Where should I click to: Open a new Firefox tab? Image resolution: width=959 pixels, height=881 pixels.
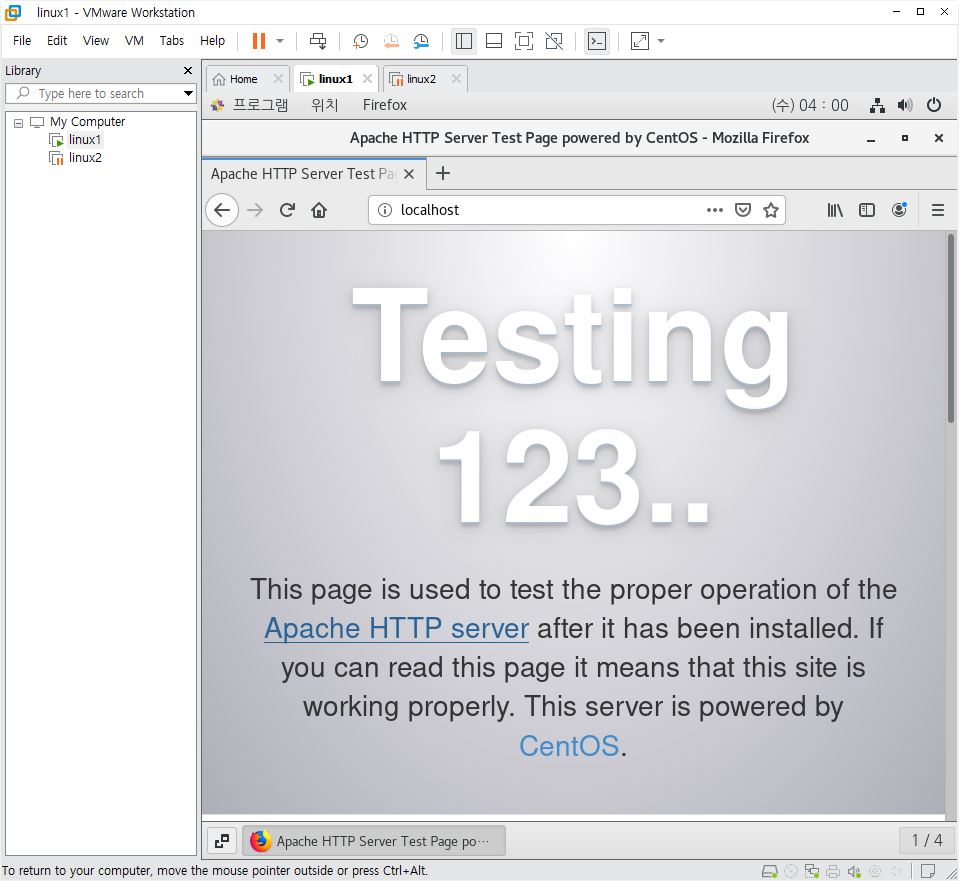point(443,174)
